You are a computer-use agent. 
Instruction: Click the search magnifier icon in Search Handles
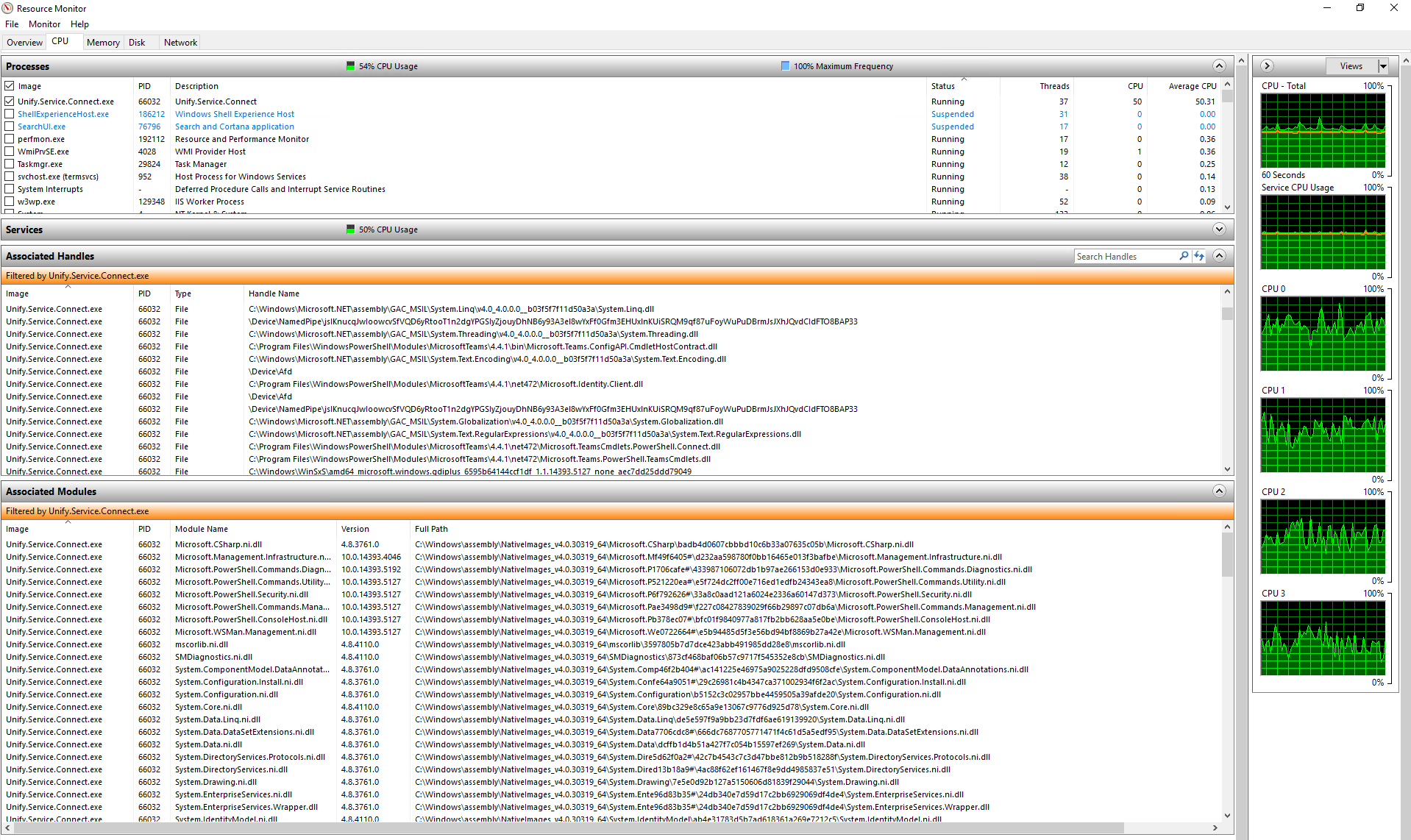(x=1184, y=256)
